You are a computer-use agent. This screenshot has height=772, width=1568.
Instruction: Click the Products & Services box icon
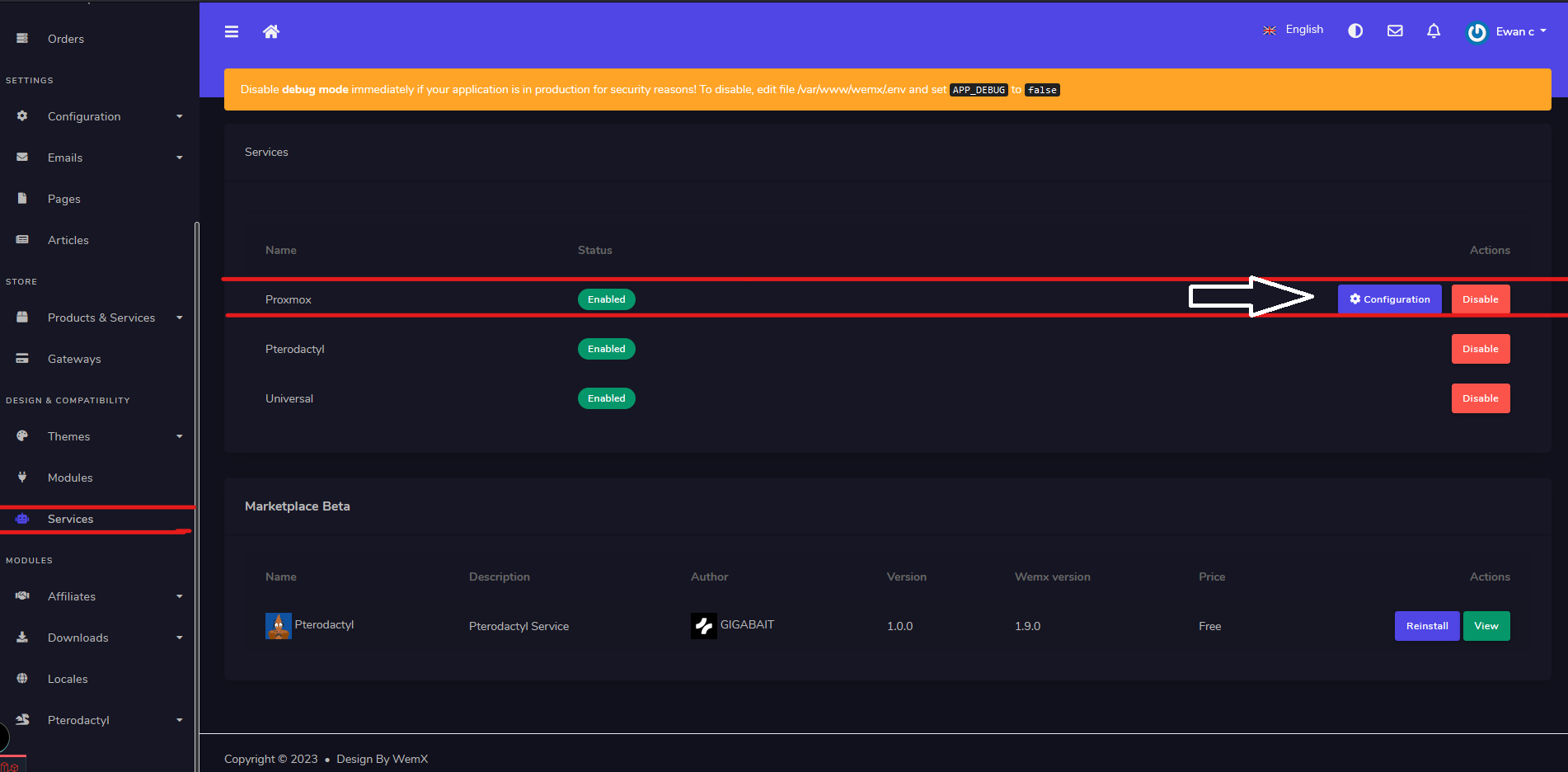pos(22,317)
